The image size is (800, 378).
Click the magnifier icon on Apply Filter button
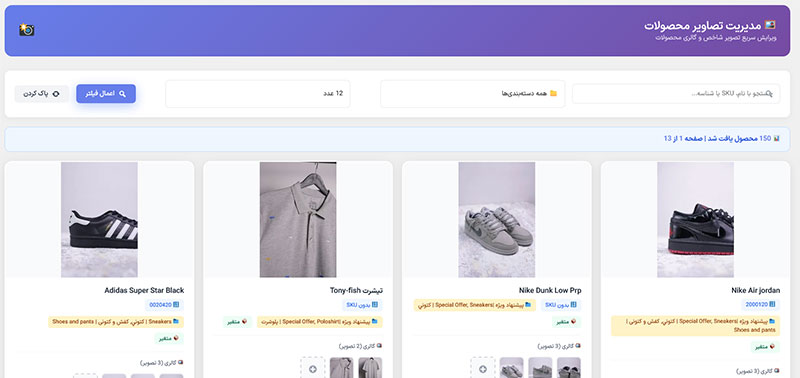point(122,94)
